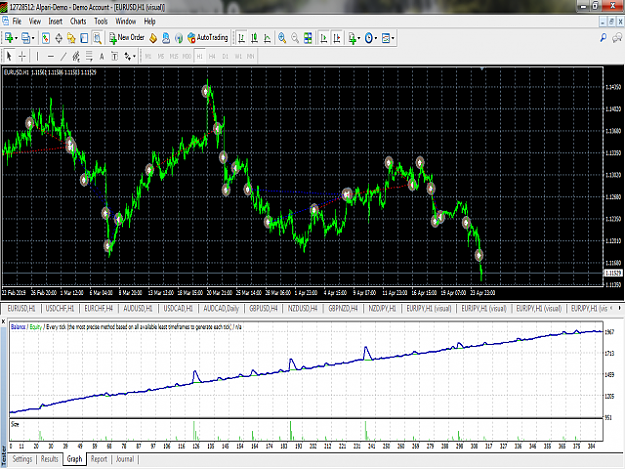Select the Vertical Line drawing tool

(37, 57)
